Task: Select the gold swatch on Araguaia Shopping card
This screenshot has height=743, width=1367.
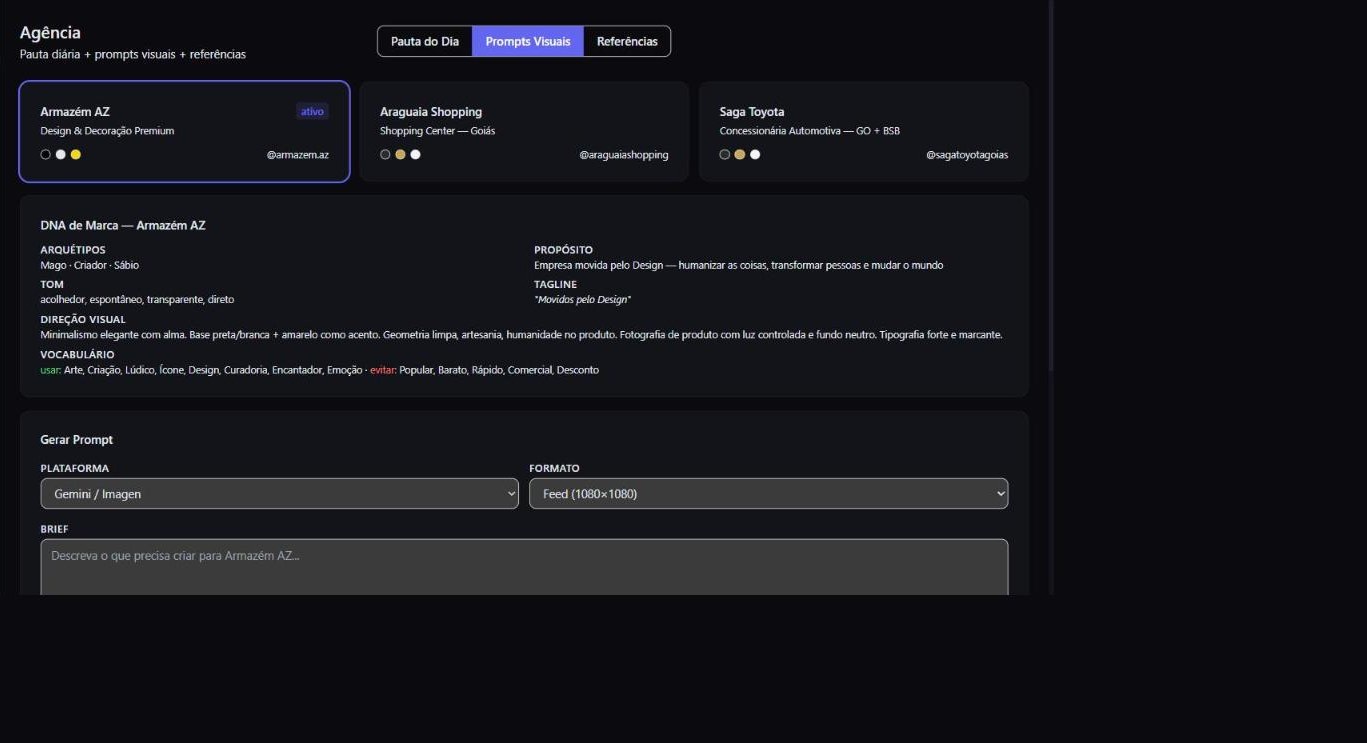Action: point(400,154)
